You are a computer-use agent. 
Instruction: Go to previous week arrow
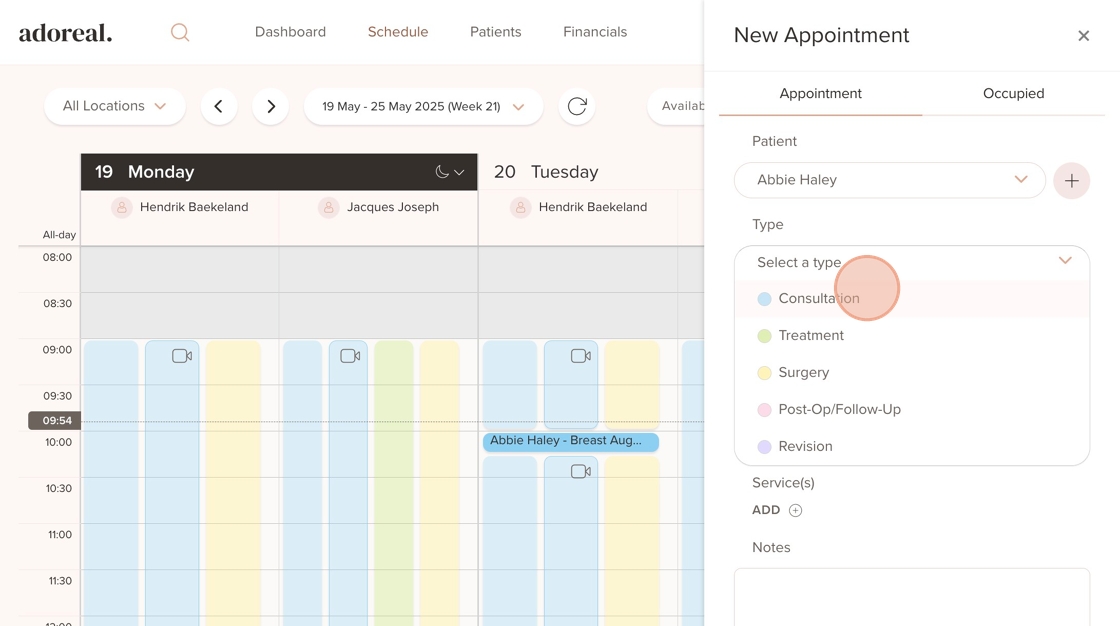click(219, 106)
